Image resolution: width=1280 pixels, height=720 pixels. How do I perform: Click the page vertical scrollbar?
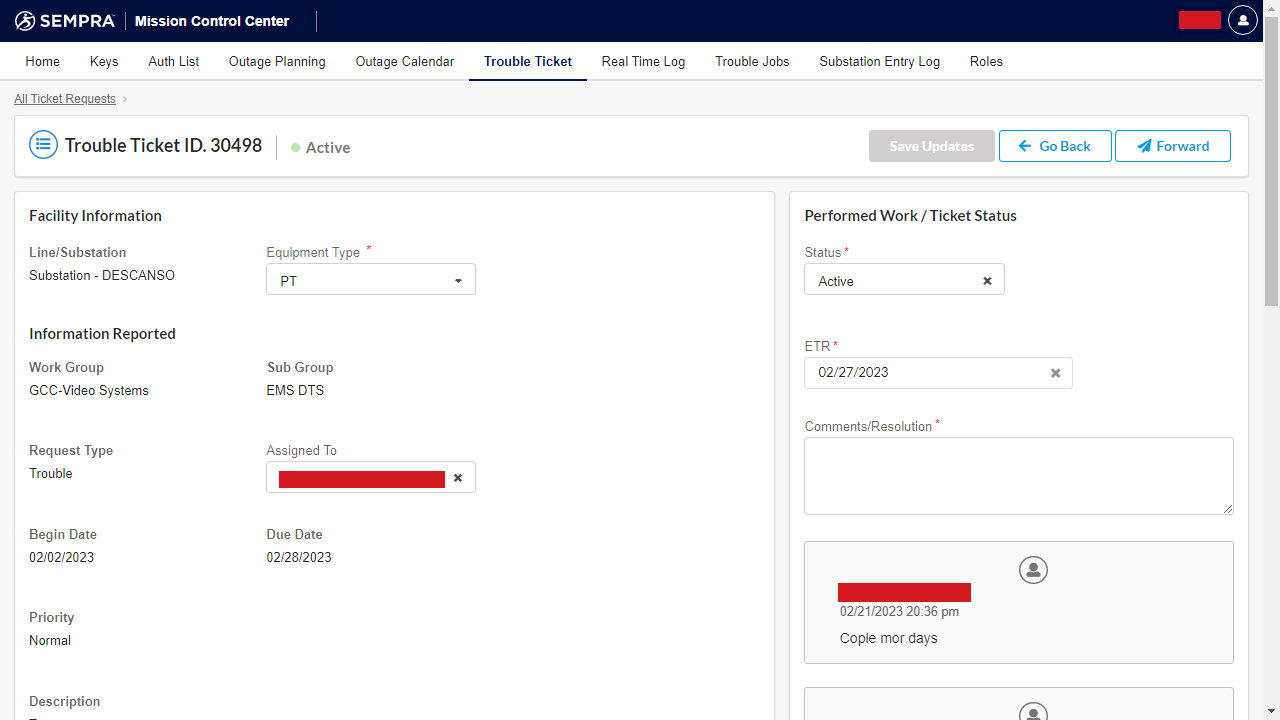coord(1271,170)
